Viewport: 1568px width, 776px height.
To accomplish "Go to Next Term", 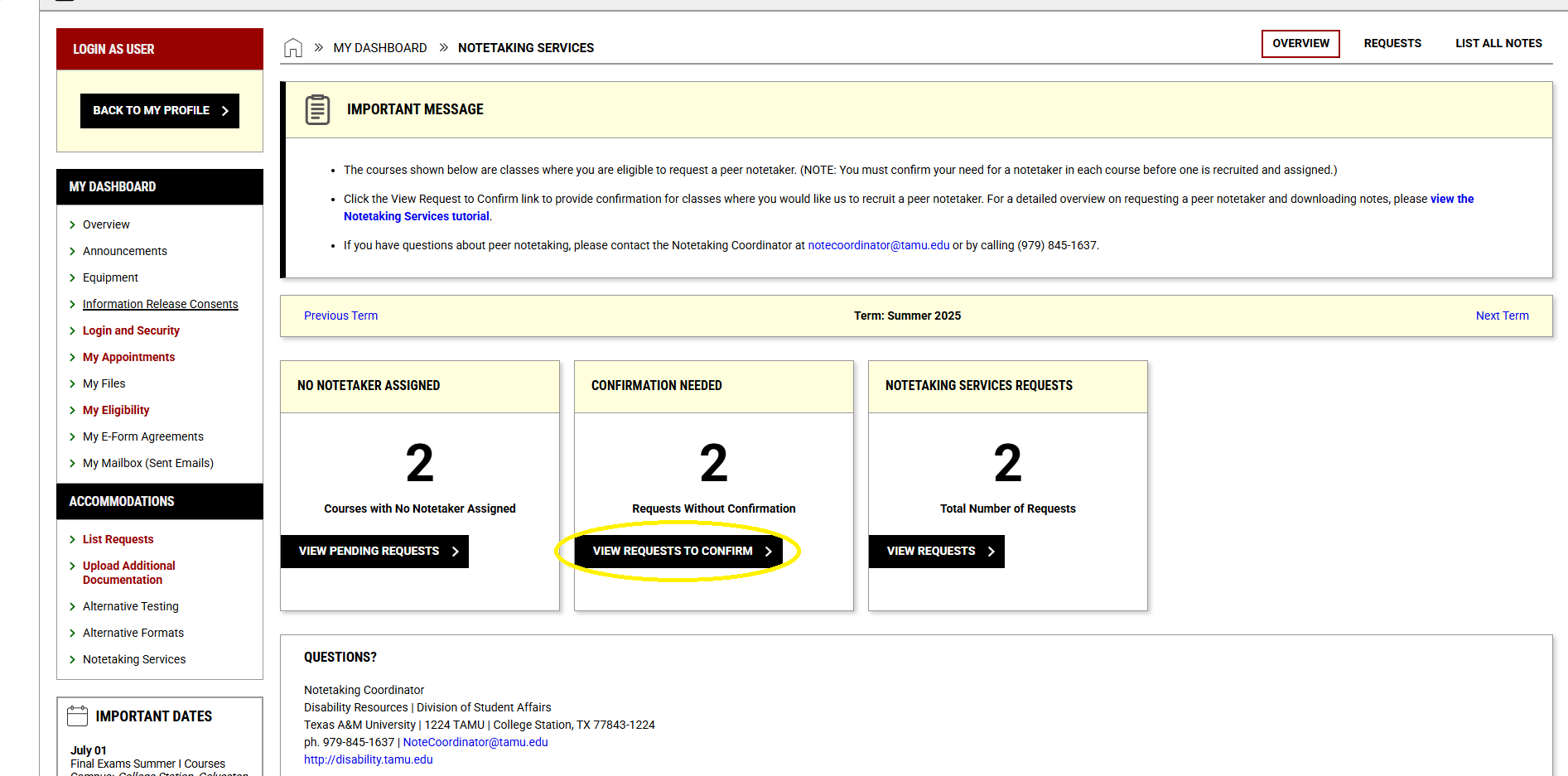I will 1502,316.
